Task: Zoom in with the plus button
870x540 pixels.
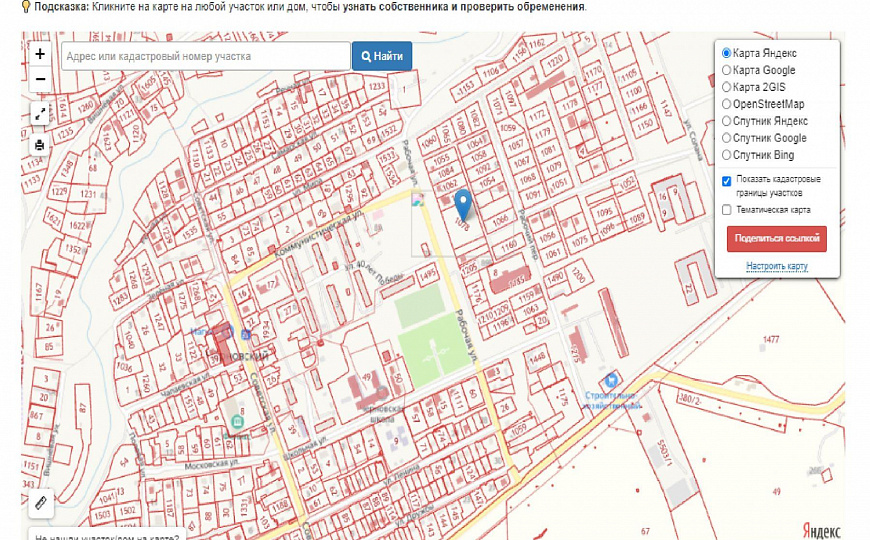Action: [x=40, y=55]
